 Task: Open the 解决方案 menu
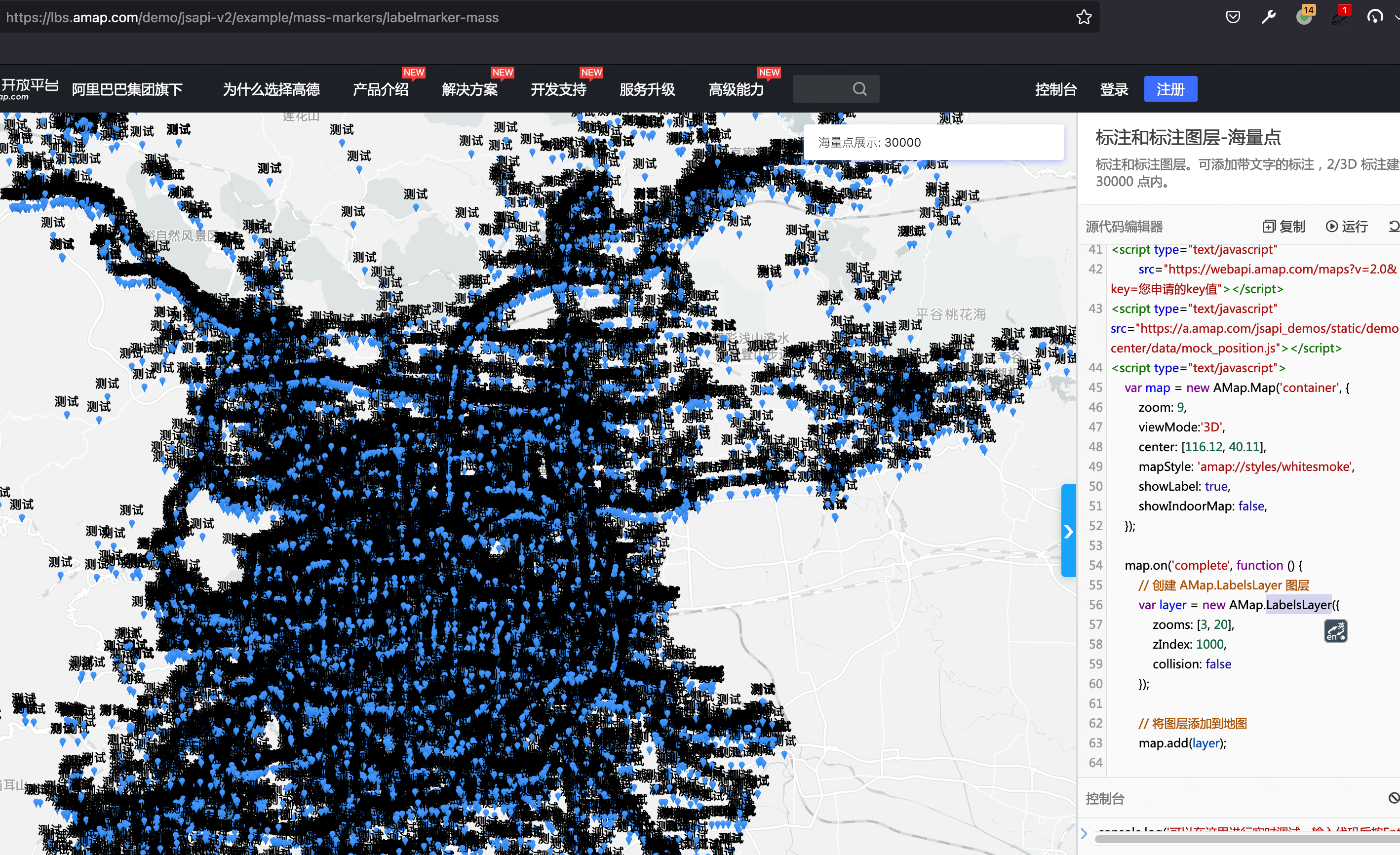(x=469, y=89)
